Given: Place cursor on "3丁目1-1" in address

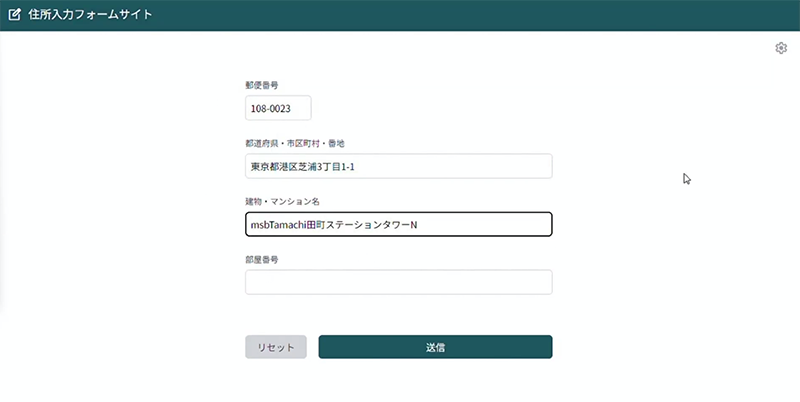Looking at the screenshot, I should (x=336, y=167).
